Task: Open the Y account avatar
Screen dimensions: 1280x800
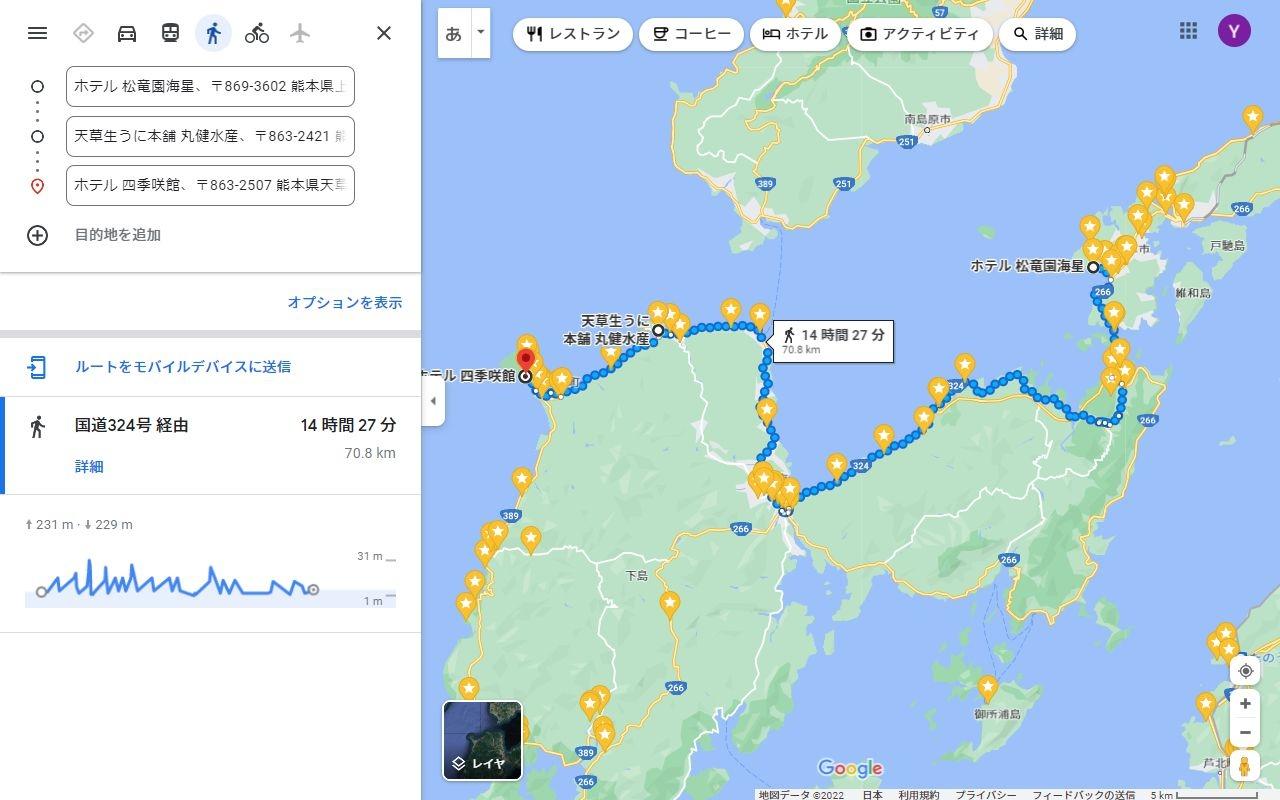Action: click(1234, 31)
